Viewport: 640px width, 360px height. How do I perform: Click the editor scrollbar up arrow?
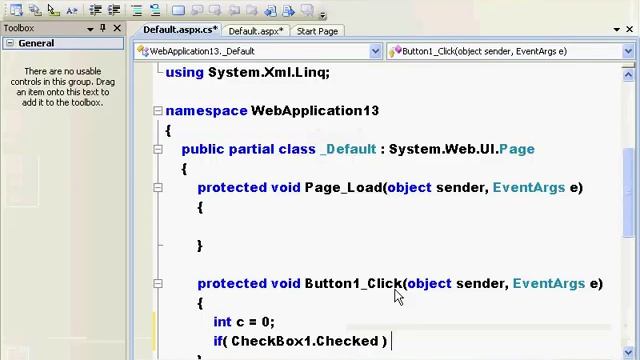(629, 75)
